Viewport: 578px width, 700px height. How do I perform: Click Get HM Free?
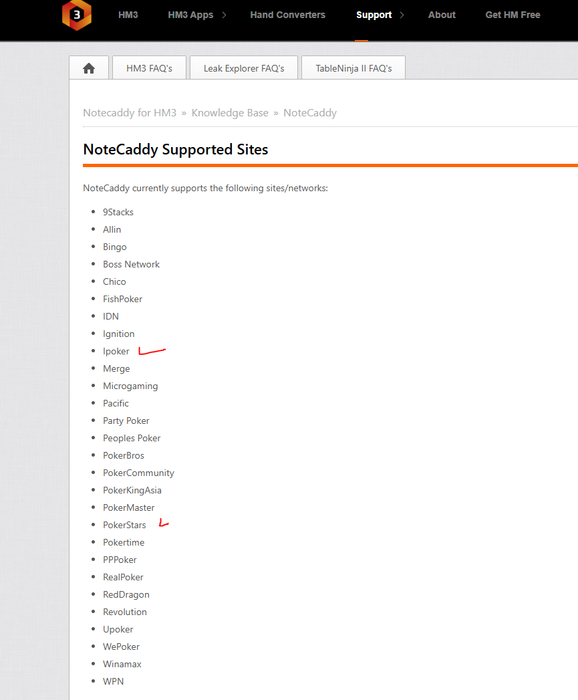[x=513, y=15]
